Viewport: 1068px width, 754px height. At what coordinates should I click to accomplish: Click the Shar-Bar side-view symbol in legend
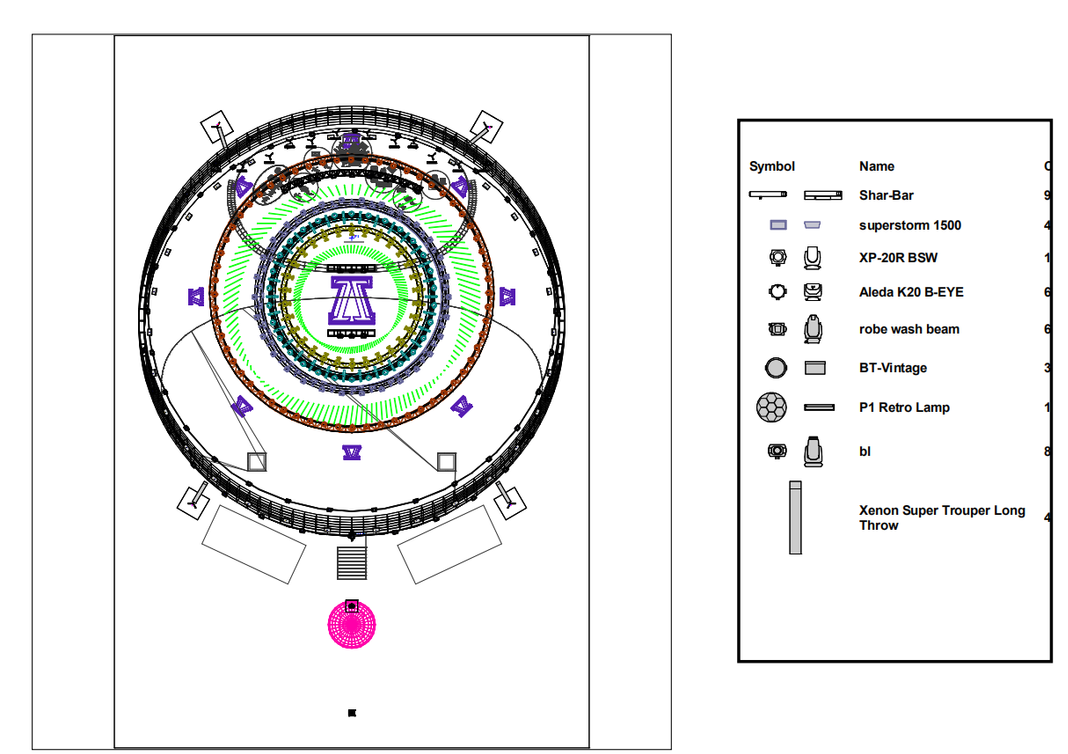point(823,195)
